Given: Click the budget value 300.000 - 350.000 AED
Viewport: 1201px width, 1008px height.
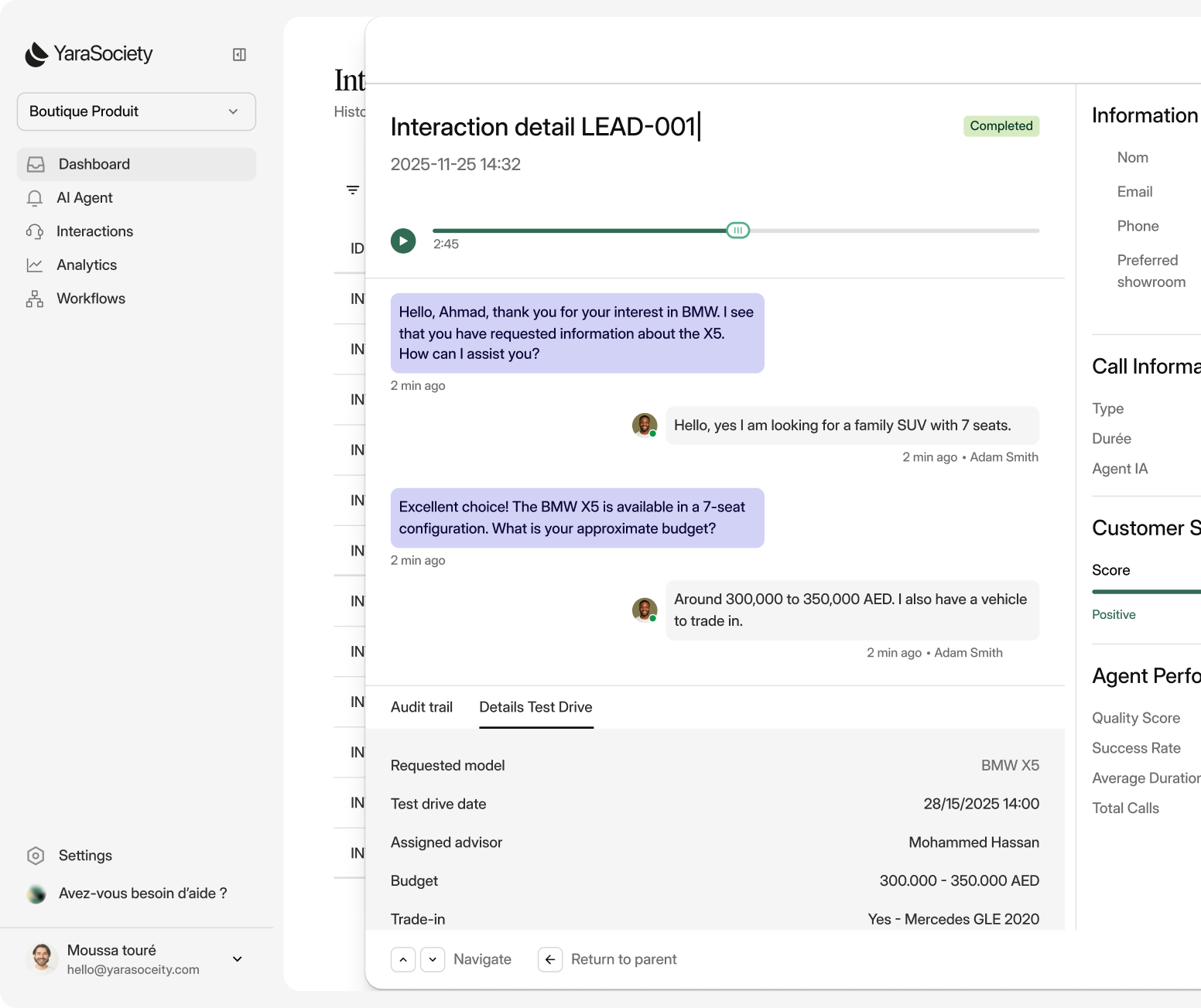Looking at the screenshot, I should pos(960,881).
